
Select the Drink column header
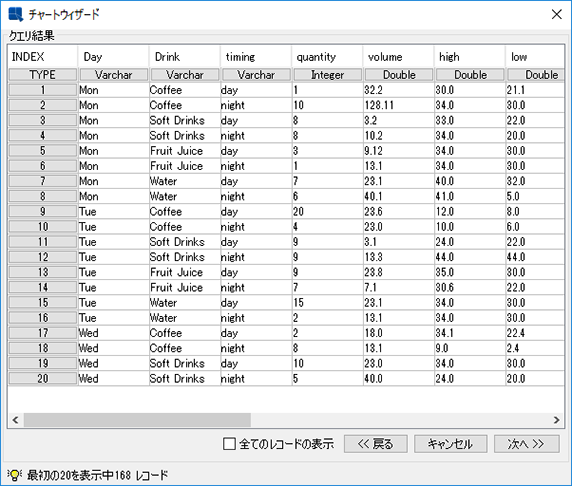coord(185,57)
